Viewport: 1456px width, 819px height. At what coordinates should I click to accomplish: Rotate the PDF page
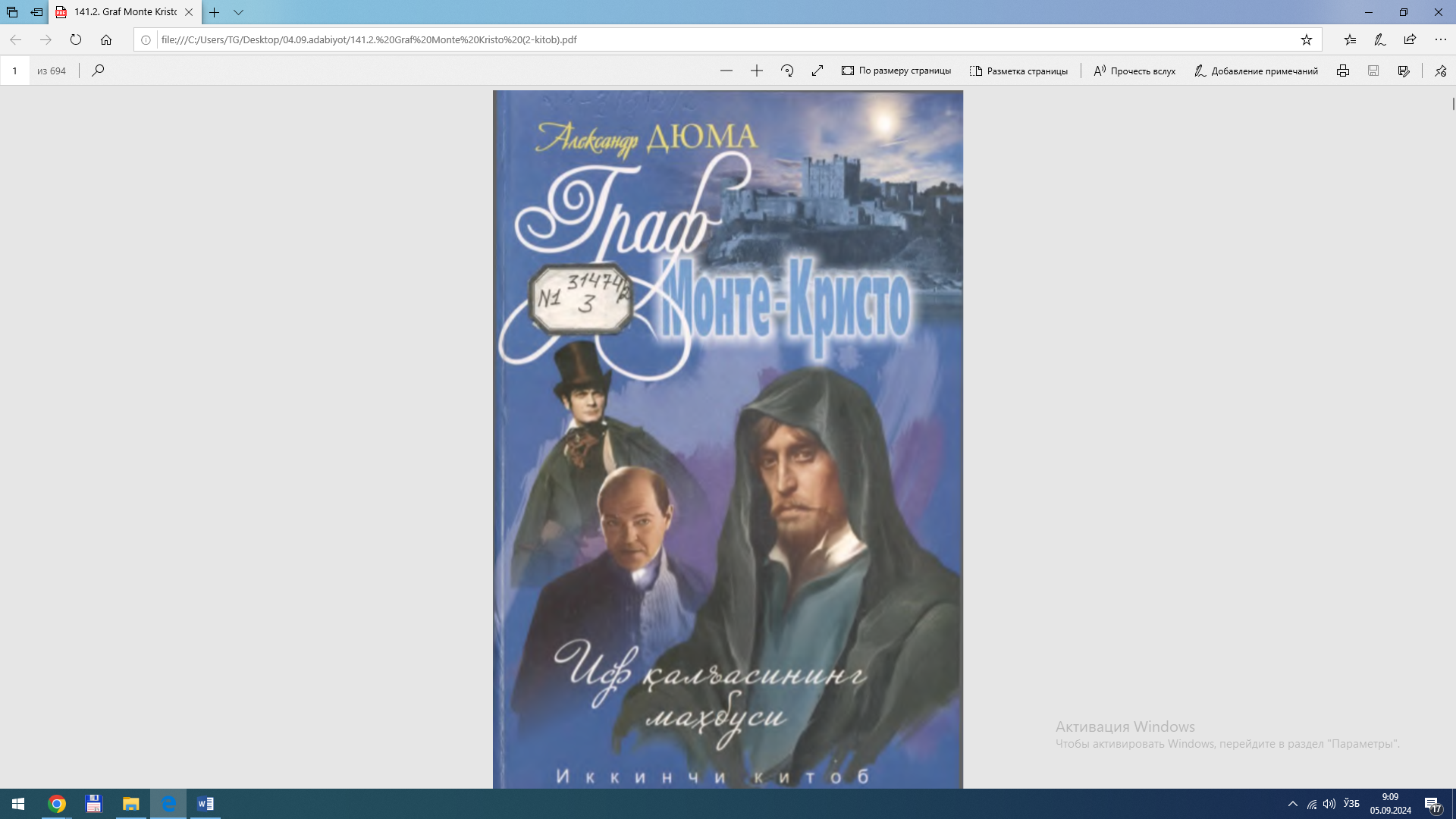coord(787,71)
